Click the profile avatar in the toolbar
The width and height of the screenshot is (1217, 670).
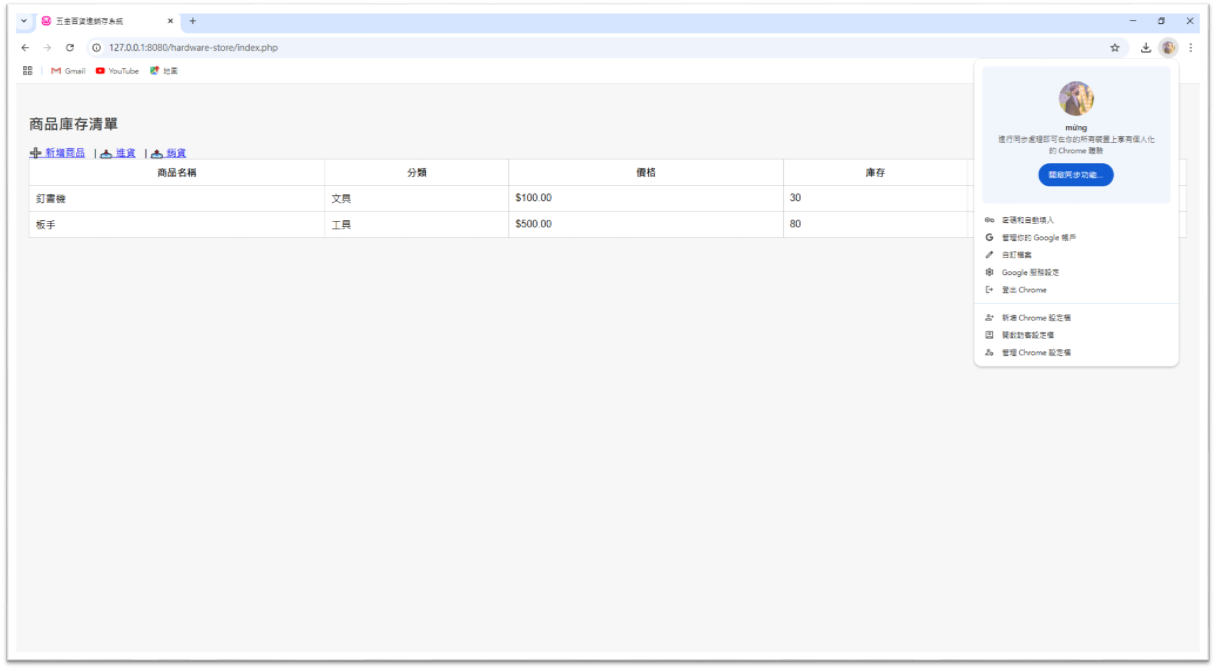1168,47
